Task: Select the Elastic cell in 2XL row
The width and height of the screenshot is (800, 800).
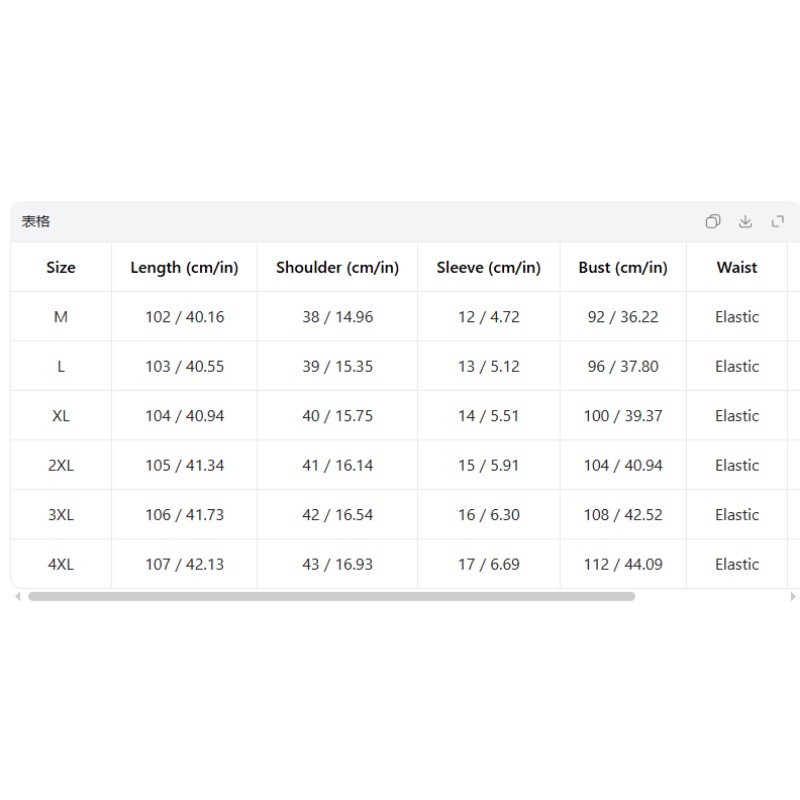Action: tap(737, 465)
